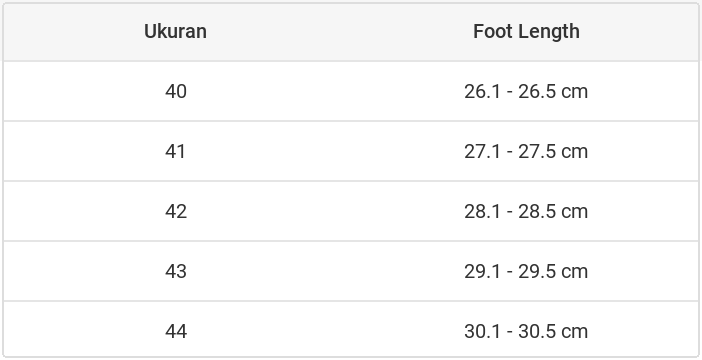Click '29.5 cm' in the size 43 row

[x=553, y=271]
